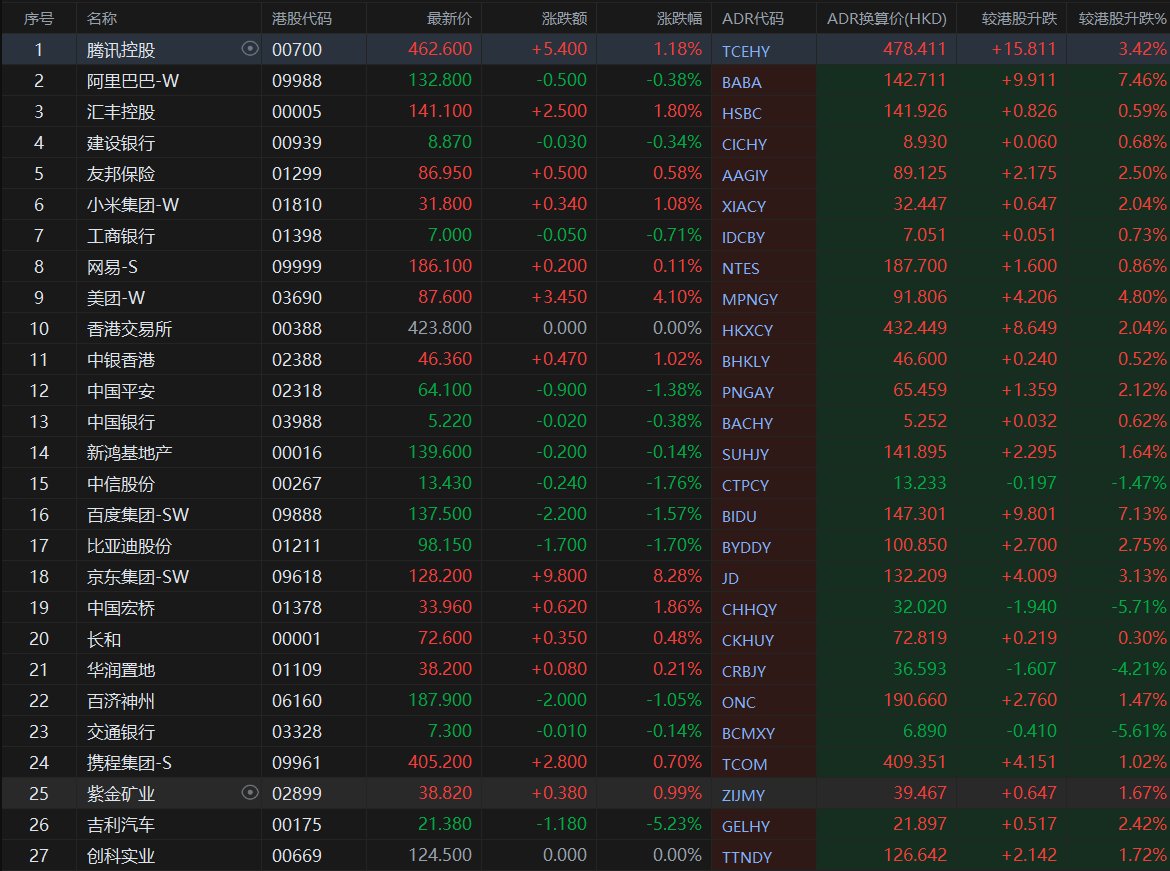Click the 名称 column header
1170x871 pixels.
102,19
